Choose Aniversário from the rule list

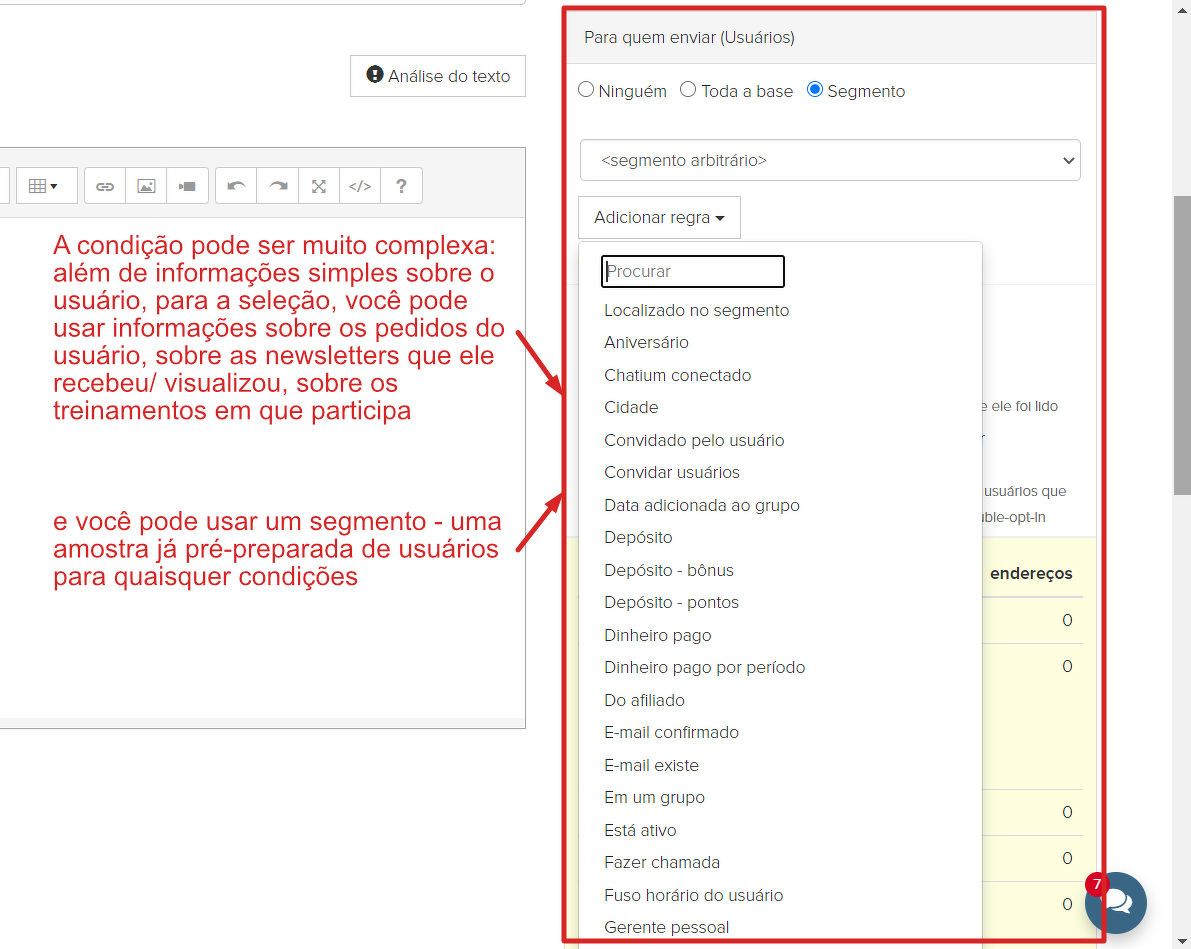(646, 342)
